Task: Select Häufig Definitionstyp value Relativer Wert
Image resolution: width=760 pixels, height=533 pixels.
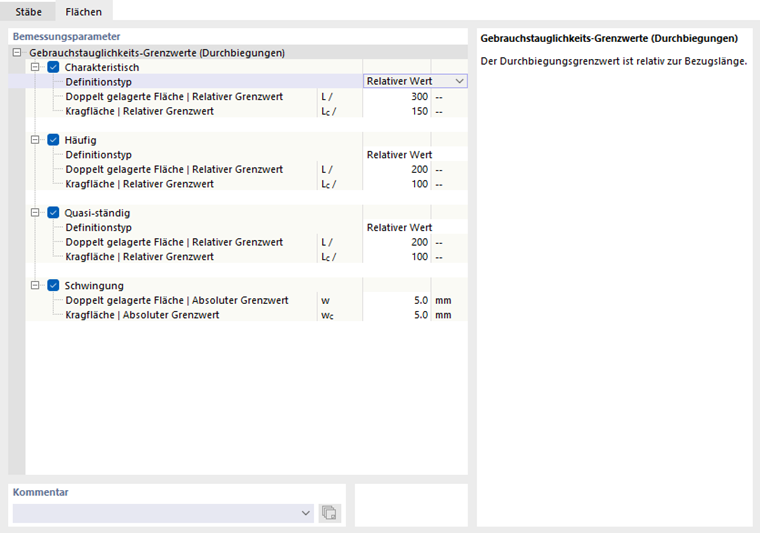Action: (415, 155)
